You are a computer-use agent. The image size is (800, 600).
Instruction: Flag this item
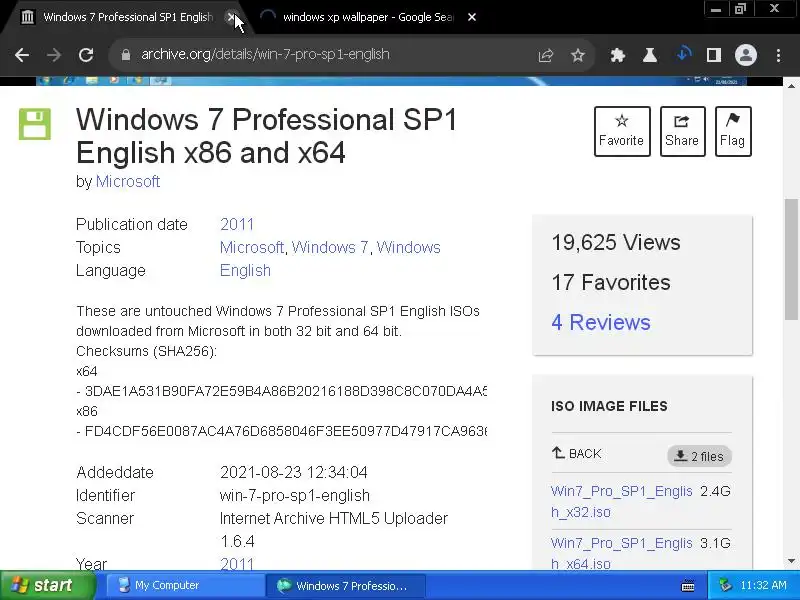[733, 131]
